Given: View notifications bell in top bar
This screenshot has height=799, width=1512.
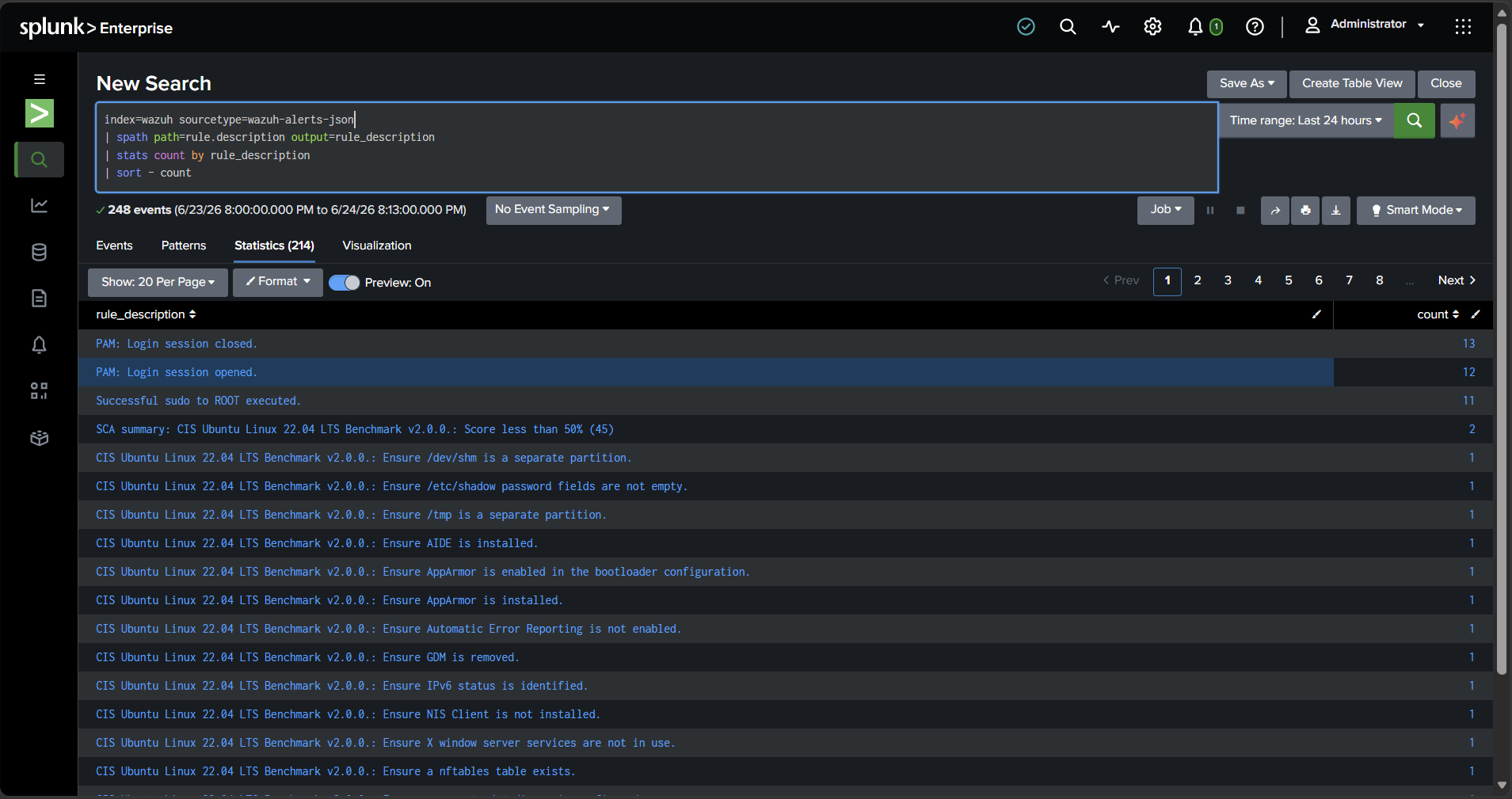Looking at the screenshot, I should coord(1195,27).
